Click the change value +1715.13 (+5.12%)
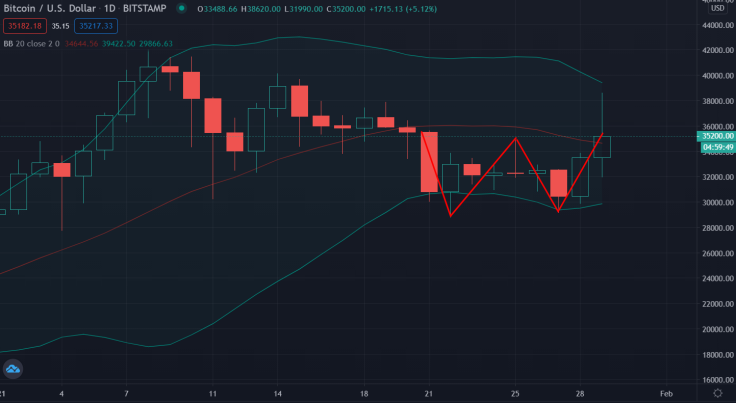 pyautogui.click(x=403, y=9)
